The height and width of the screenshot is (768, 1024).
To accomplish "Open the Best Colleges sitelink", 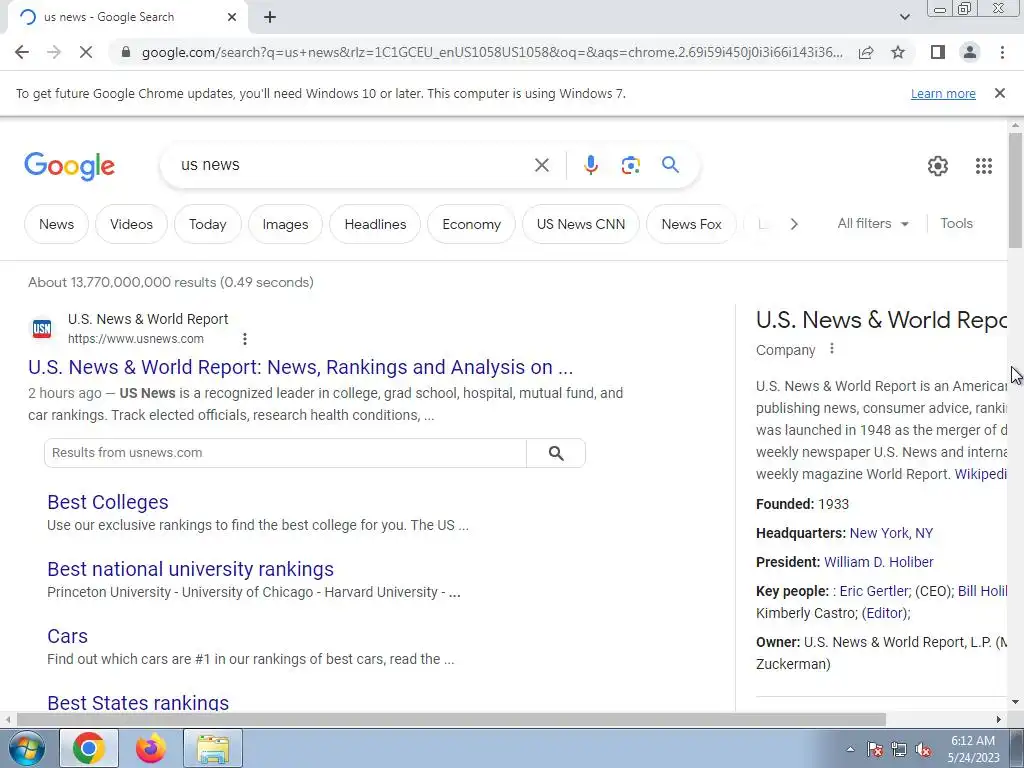I will click(x=108, y=502).
